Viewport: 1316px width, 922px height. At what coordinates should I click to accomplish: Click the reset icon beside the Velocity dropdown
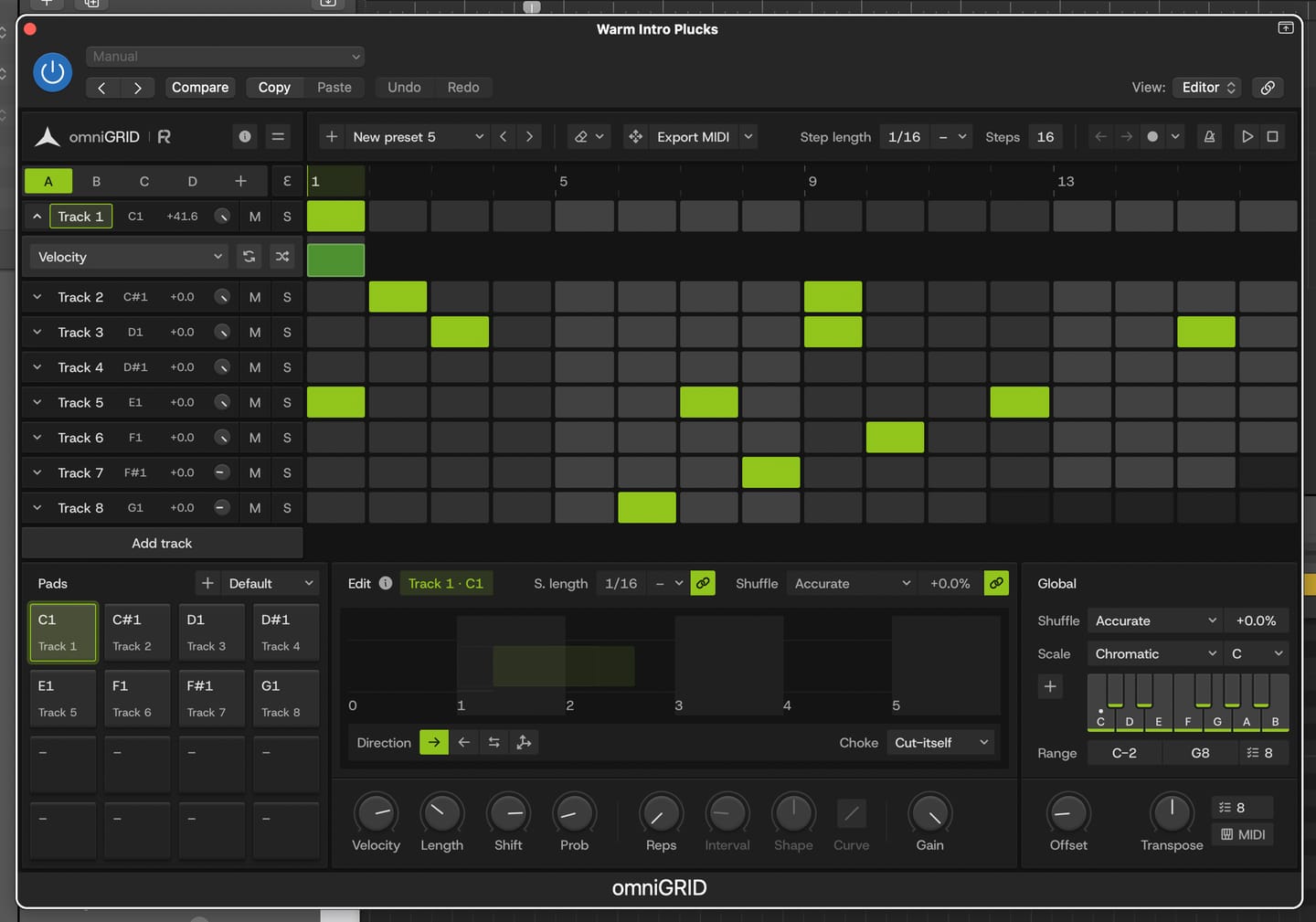[x=249, y=257]
